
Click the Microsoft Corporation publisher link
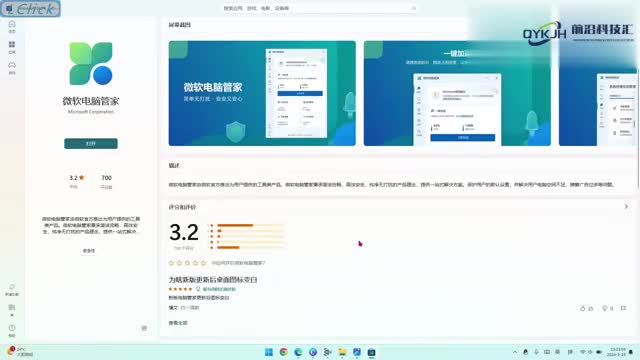91,111
